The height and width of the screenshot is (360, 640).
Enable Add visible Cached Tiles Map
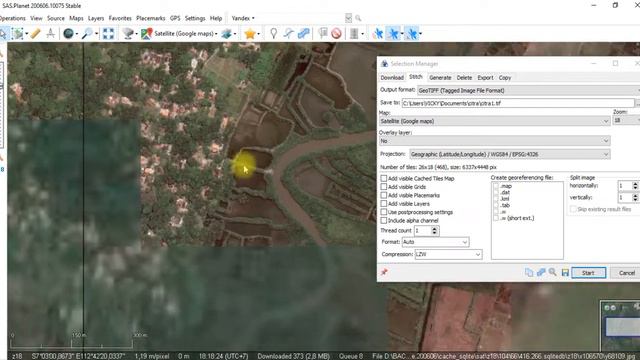384,178
